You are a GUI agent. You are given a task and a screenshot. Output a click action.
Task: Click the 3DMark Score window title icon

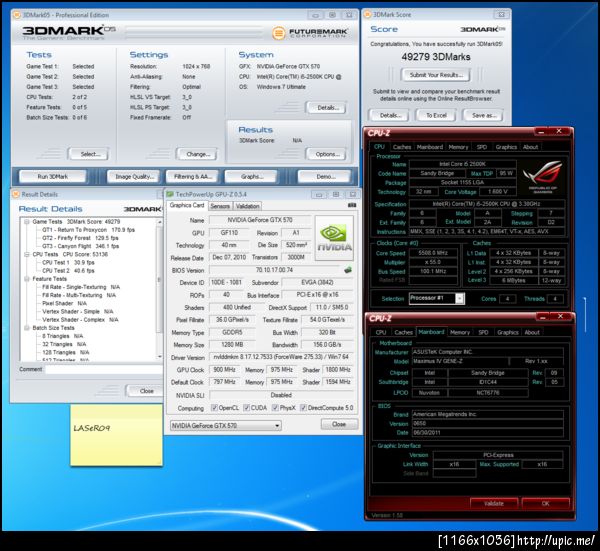tap(367, 15)
